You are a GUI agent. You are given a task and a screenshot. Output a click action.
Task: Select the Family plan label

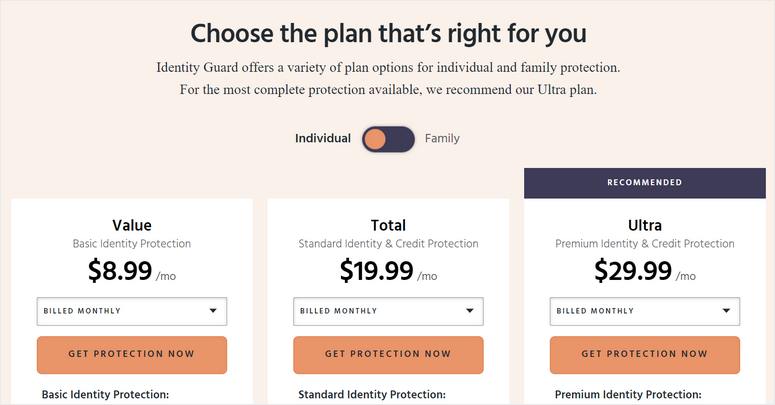(x=442, y=139)
